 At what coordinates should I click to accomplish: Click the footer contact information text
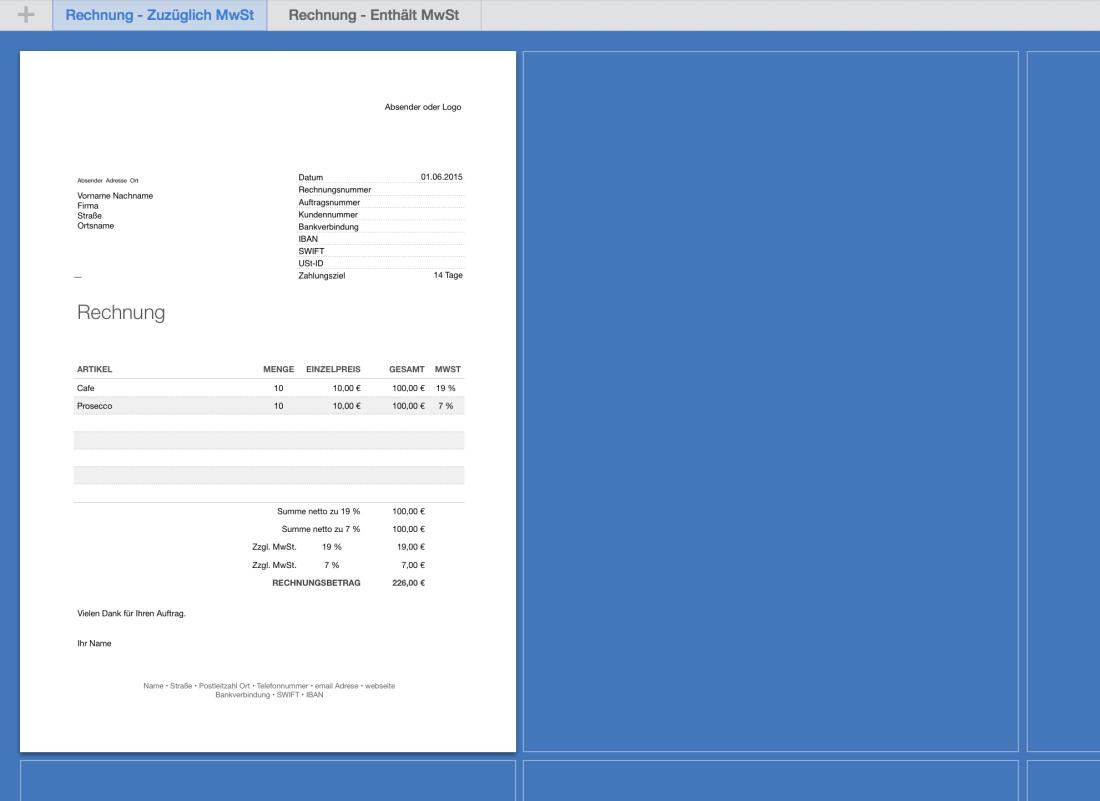click(269, 690)
